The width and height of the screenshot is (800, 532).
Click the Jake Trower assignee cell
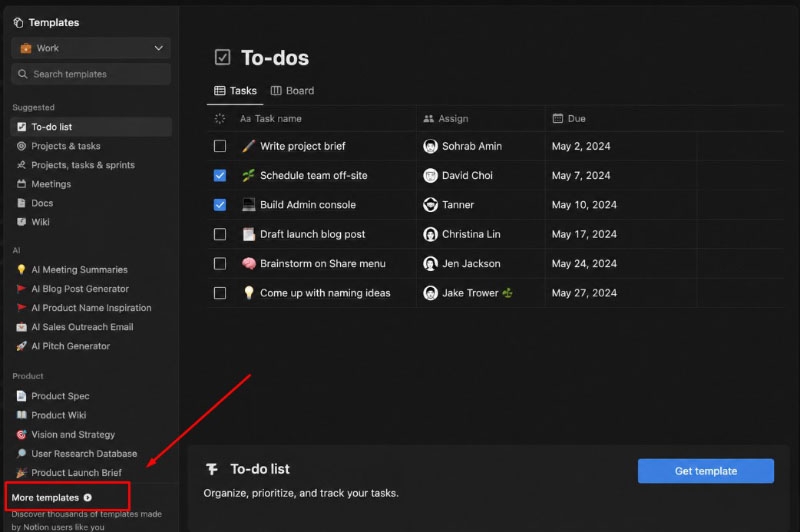pos(481,293)
